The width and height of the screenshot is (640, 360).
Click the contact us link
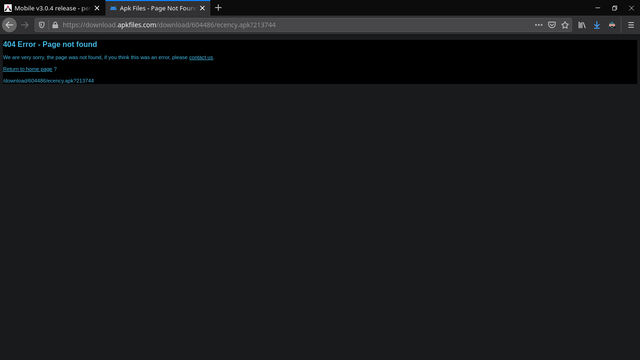(201, 58)
